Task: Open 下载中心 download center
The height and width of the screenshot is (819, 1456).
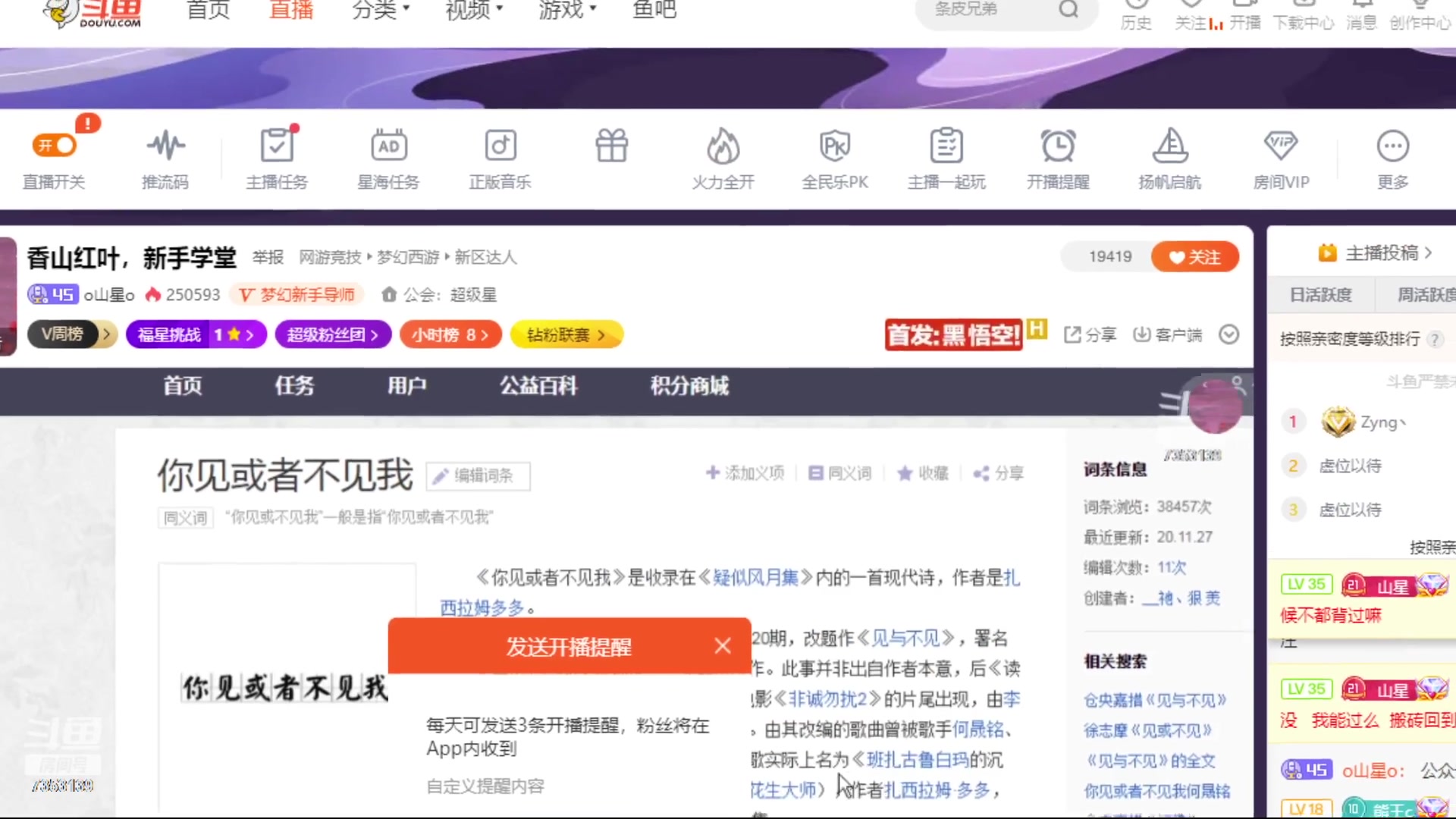Action: (1303, 15)
